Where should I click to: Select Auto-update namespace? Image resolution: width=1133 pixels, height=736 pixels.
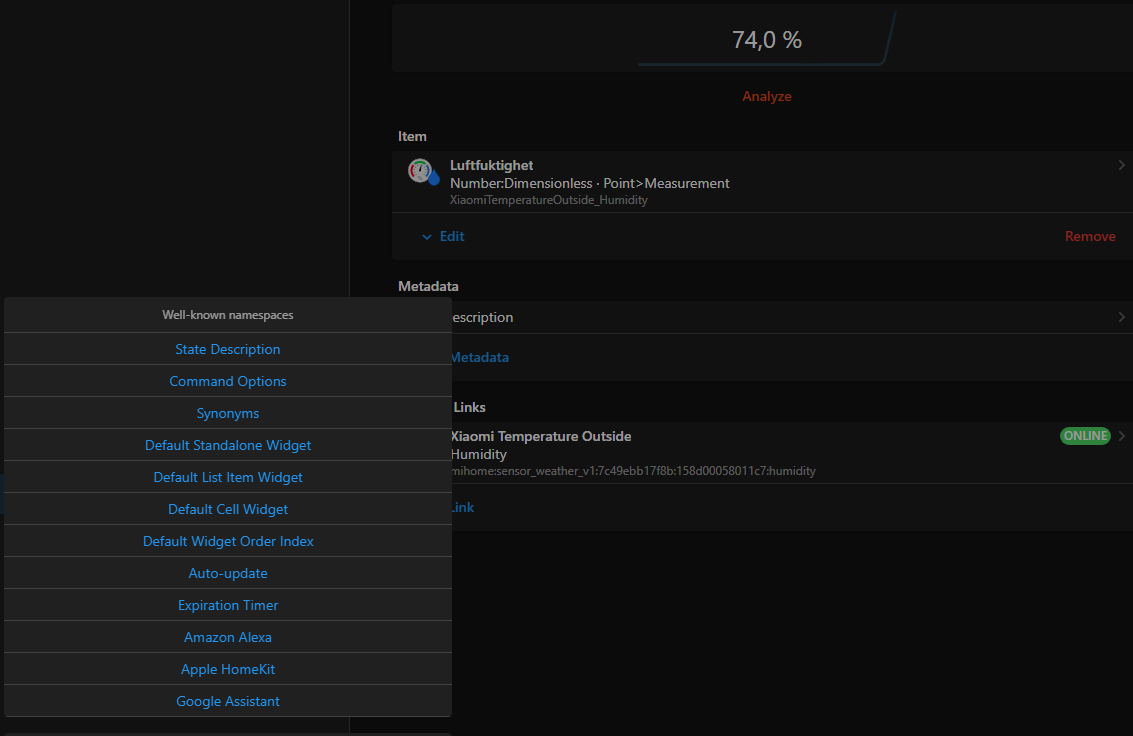(228, 573)
